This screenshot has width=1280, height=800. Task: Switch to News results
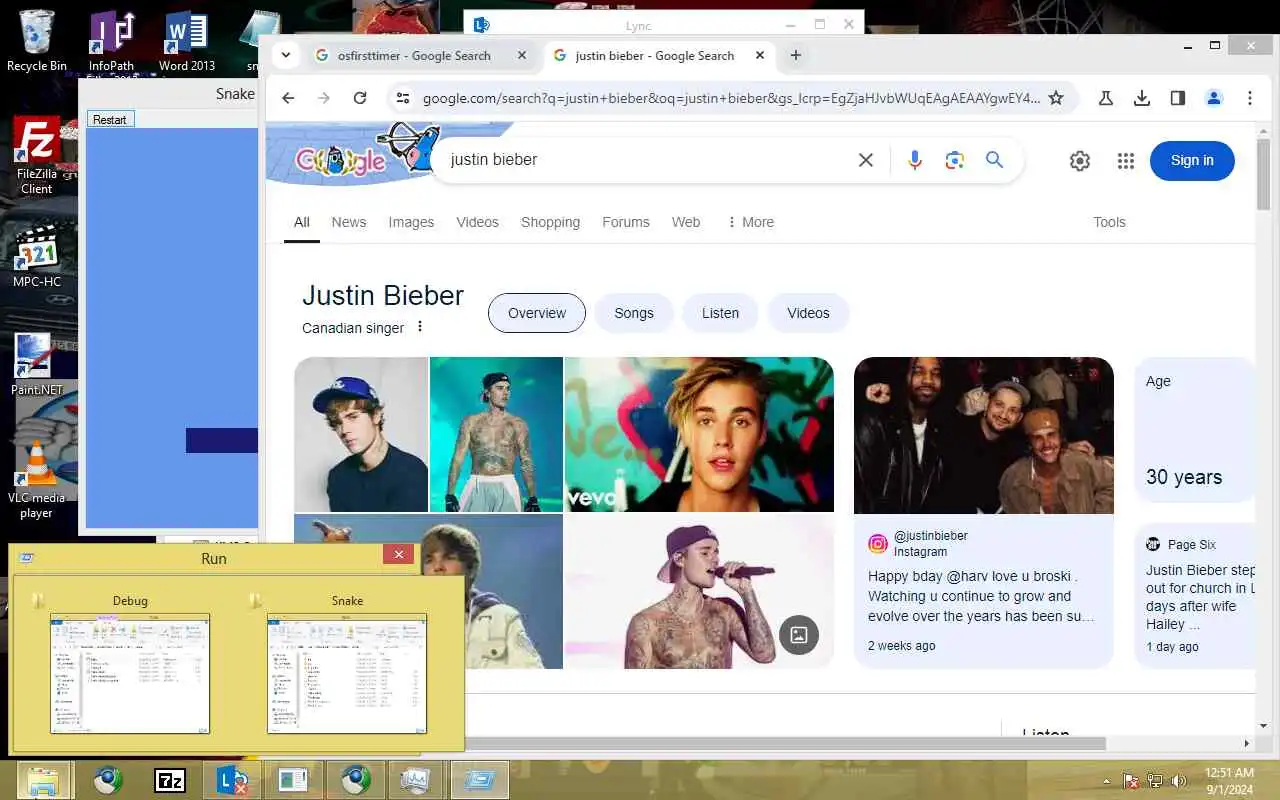[x=349, y=222]
